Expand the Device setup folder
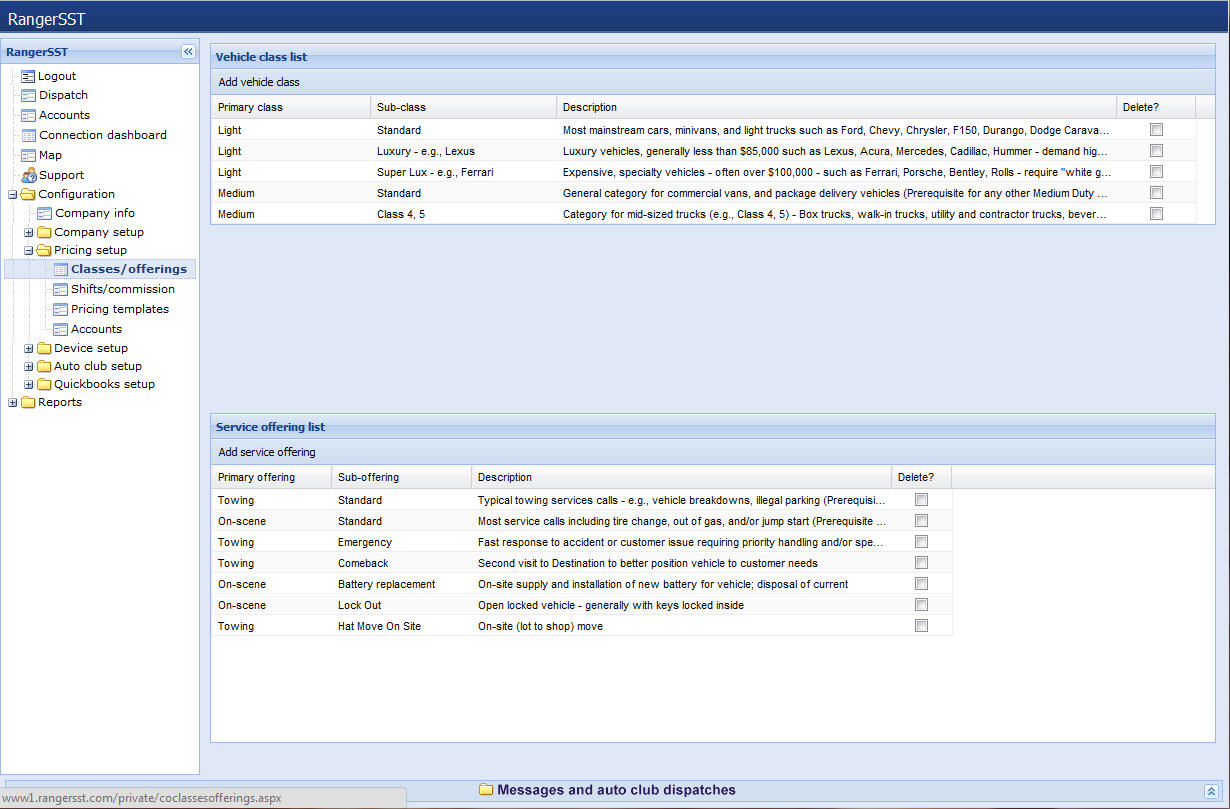 point(29,348)
